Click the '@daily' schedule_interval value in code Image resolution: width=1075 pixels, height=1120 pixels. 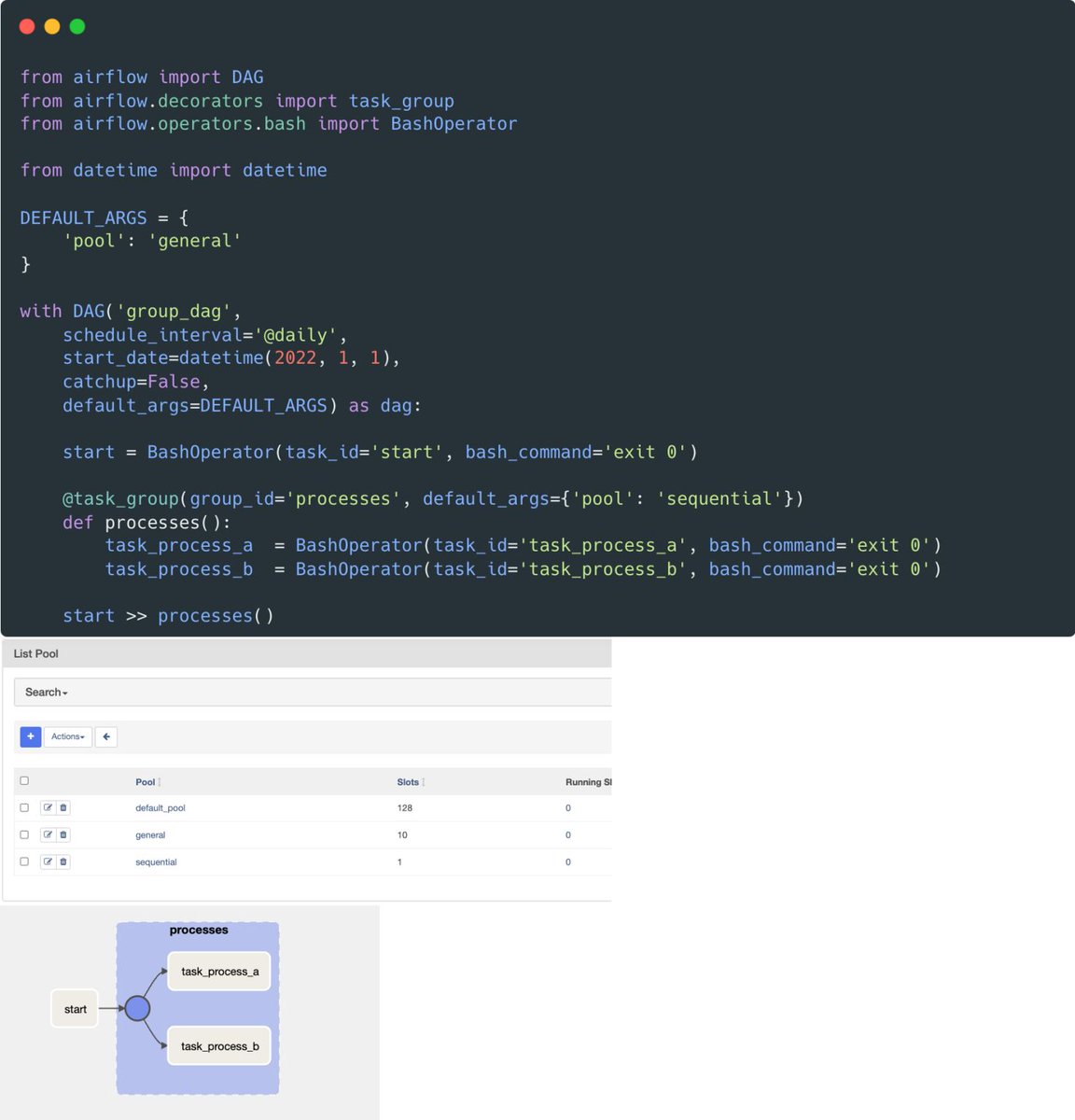pyautogui.click(x=296, y=335)
